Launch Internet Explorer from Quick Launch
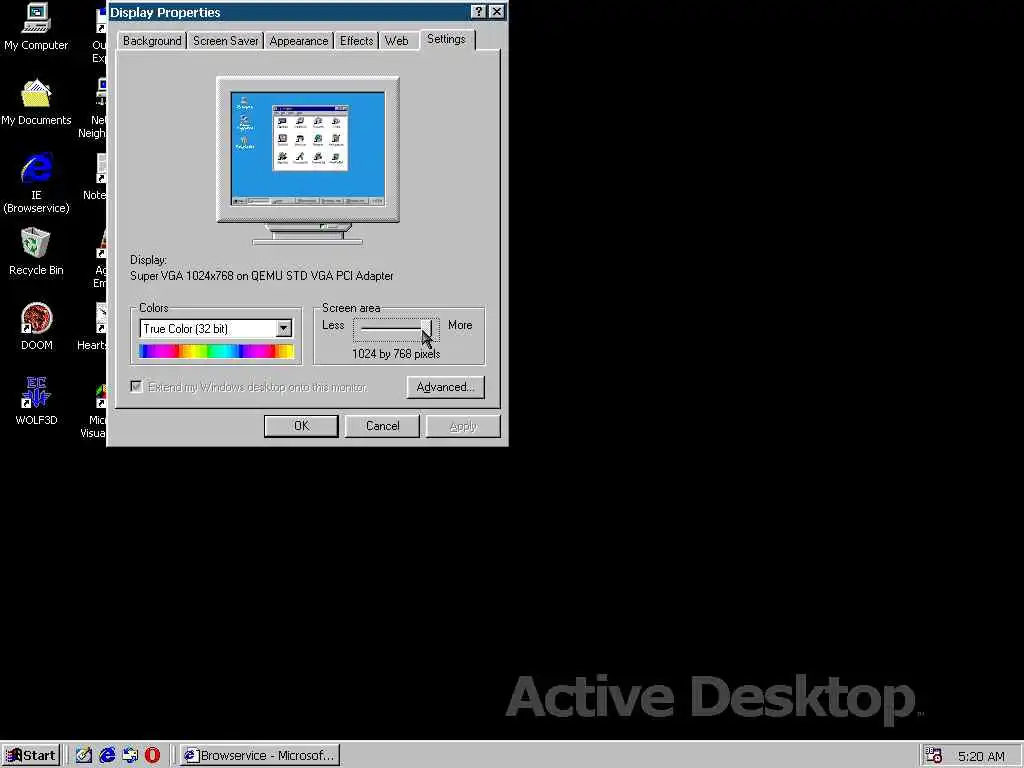This screenshot has height=768, width=1024. (x=107, y=756)
